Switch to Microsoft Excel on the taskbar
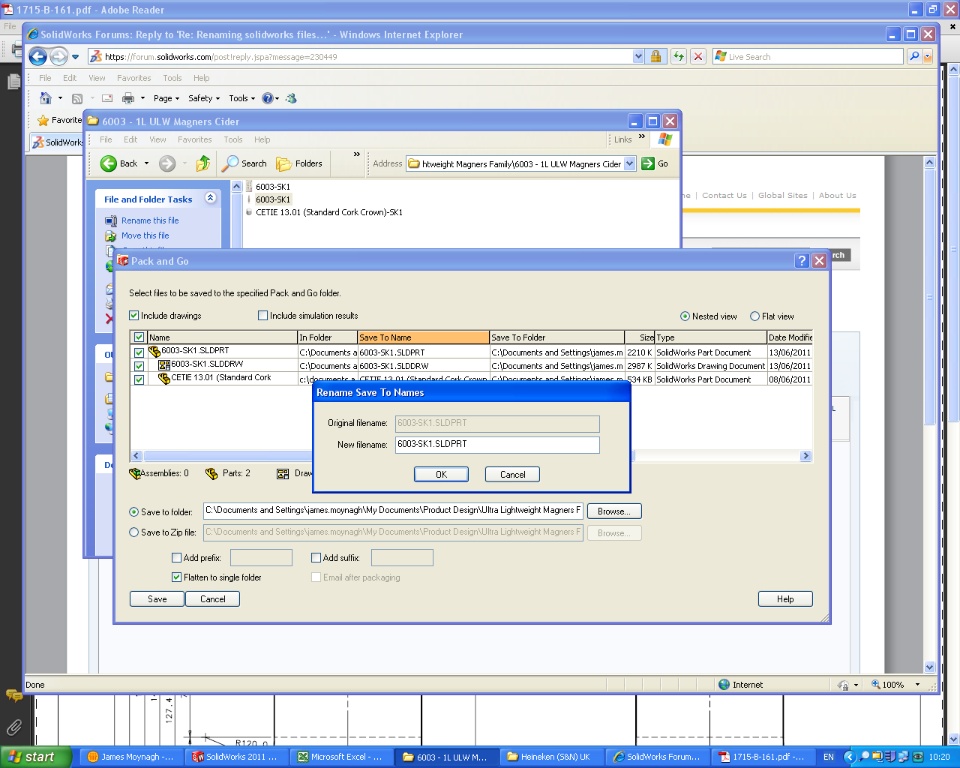The width and height of the screenshot is (960, 768). click(340, 757)
